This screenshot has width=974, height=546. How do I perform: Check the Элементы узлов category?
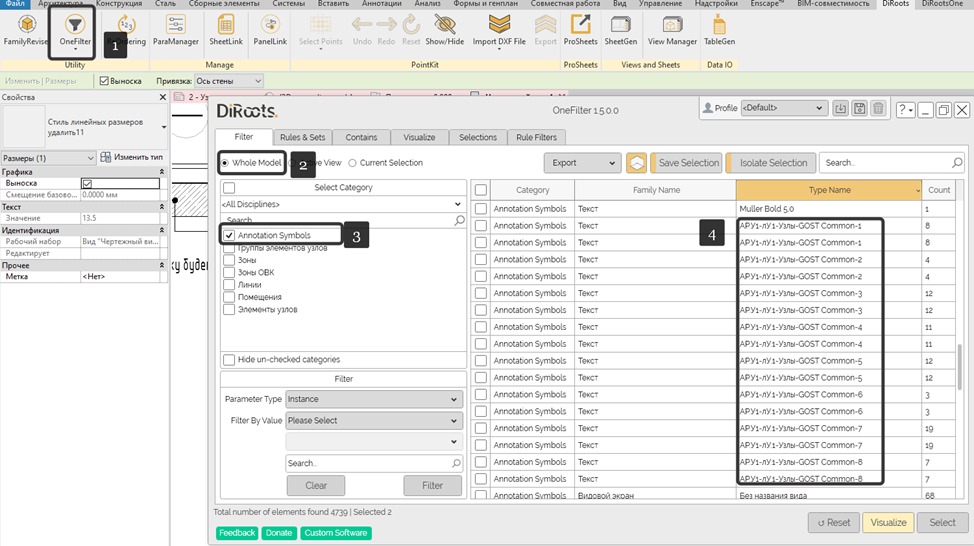click(x=229, y=309)
